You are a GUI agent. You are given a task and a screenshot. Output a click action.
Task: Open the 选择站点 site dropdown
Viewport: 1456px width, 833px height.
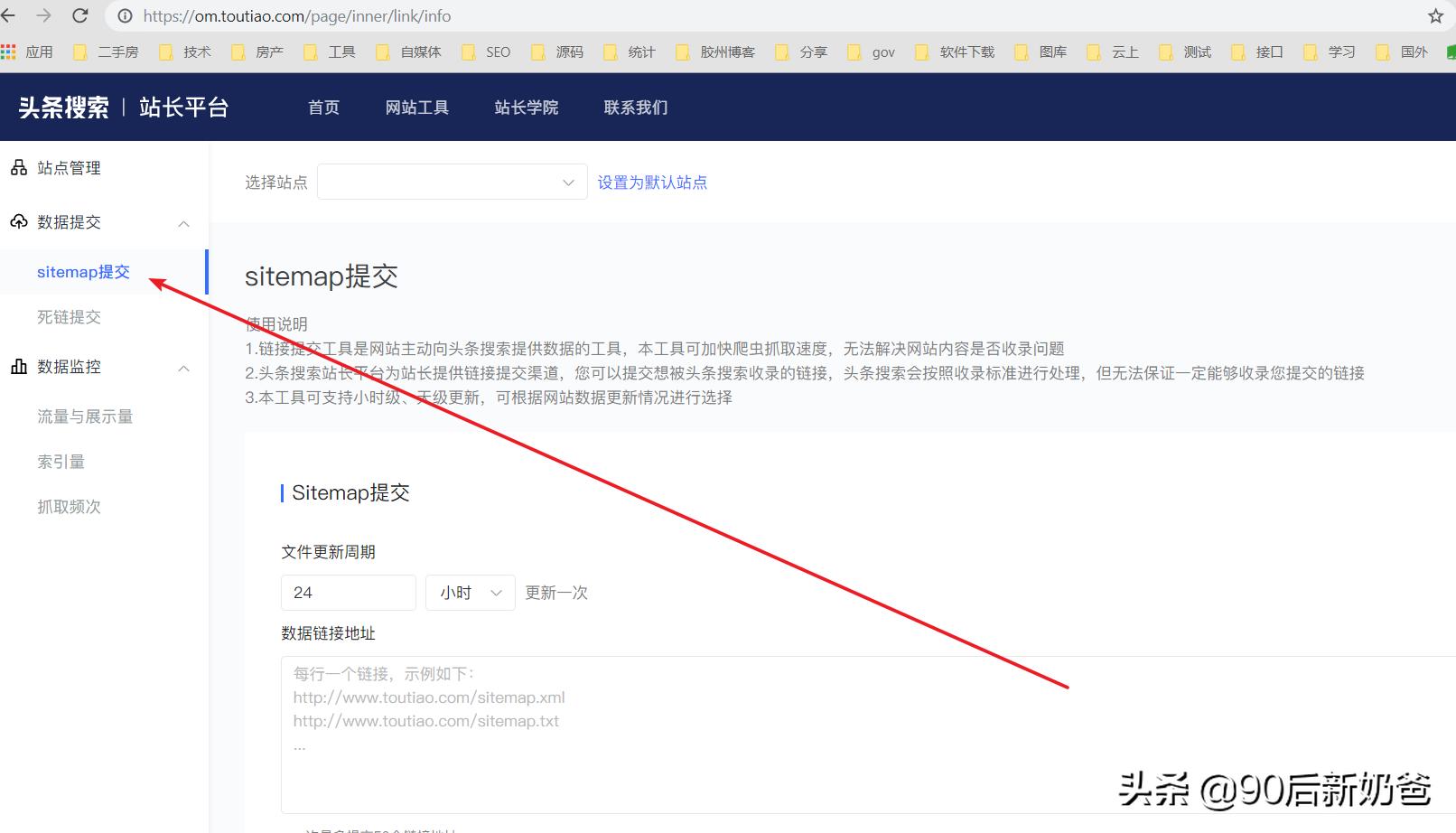[452, 182]
